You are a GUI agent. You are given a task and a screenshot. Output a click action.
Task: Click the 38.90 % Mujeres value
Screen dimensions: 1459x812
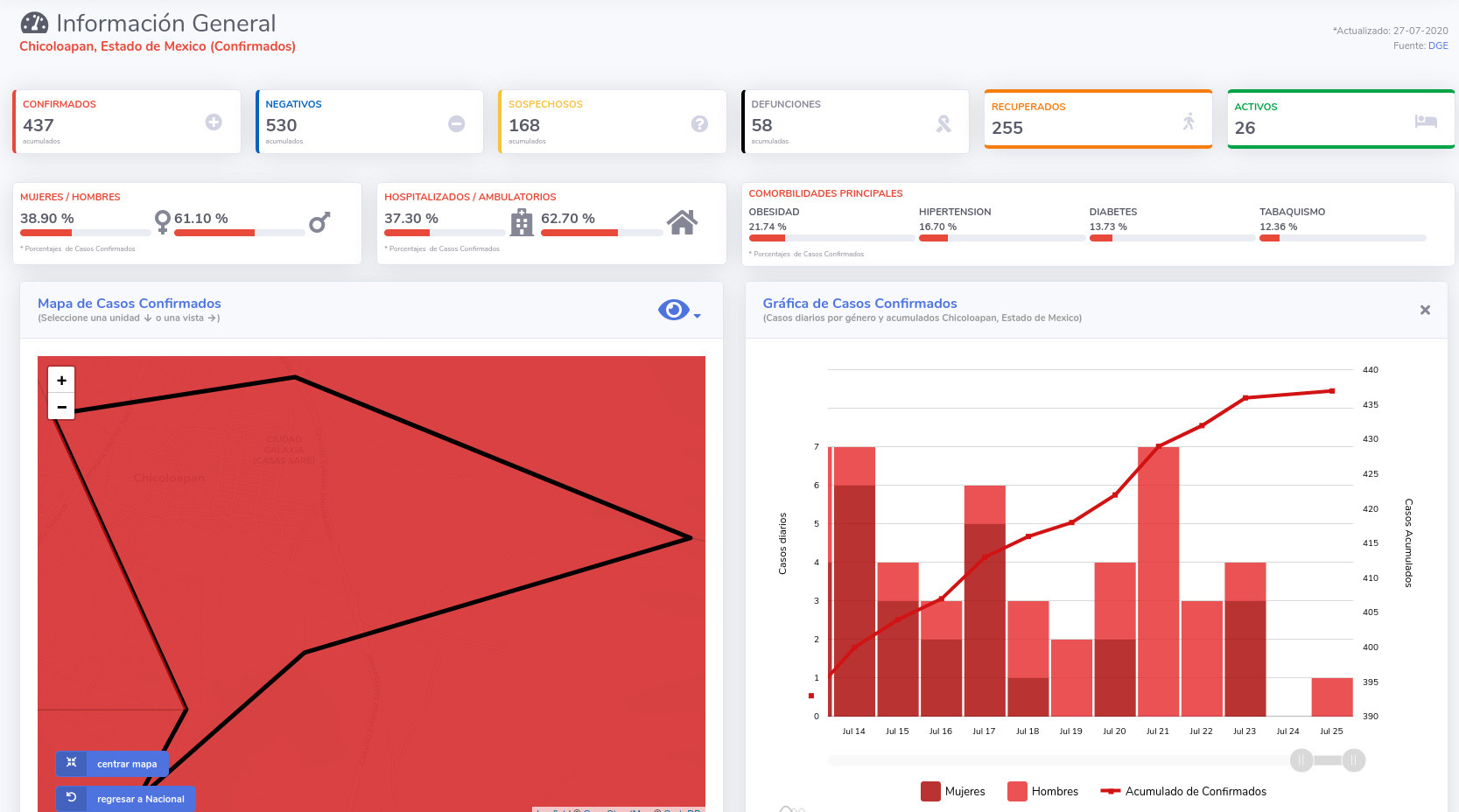(x=47, y=218)
